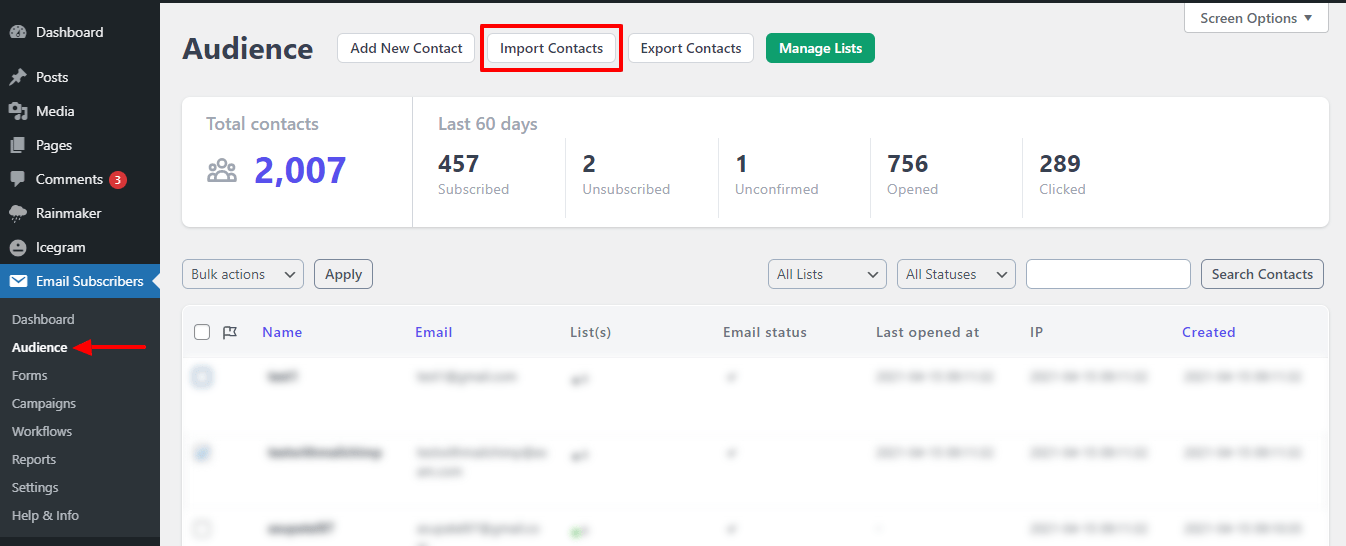Click the Posts pushpin icon
The width and height of the screenshot is (1346, 546).
point(18,77)
